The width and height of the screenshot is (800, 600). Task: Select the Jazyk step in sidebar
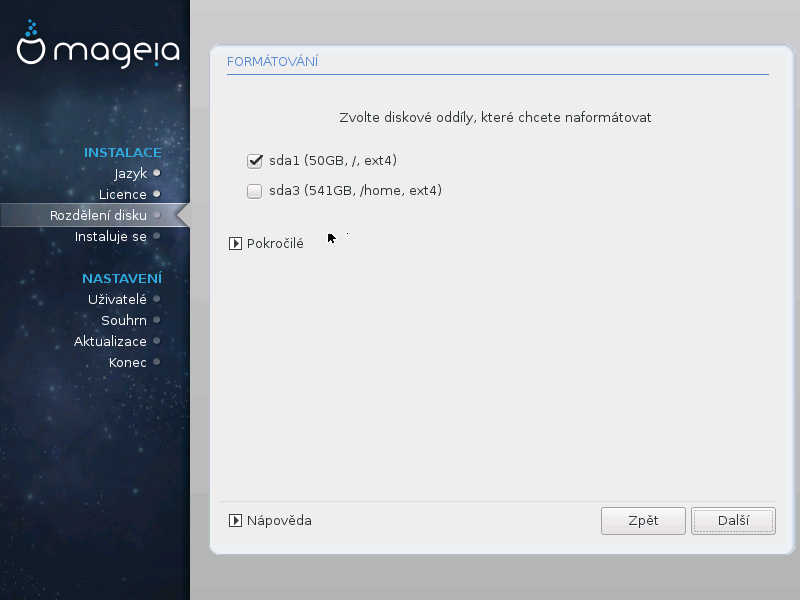pyautogui.click(x=131, y=173)
